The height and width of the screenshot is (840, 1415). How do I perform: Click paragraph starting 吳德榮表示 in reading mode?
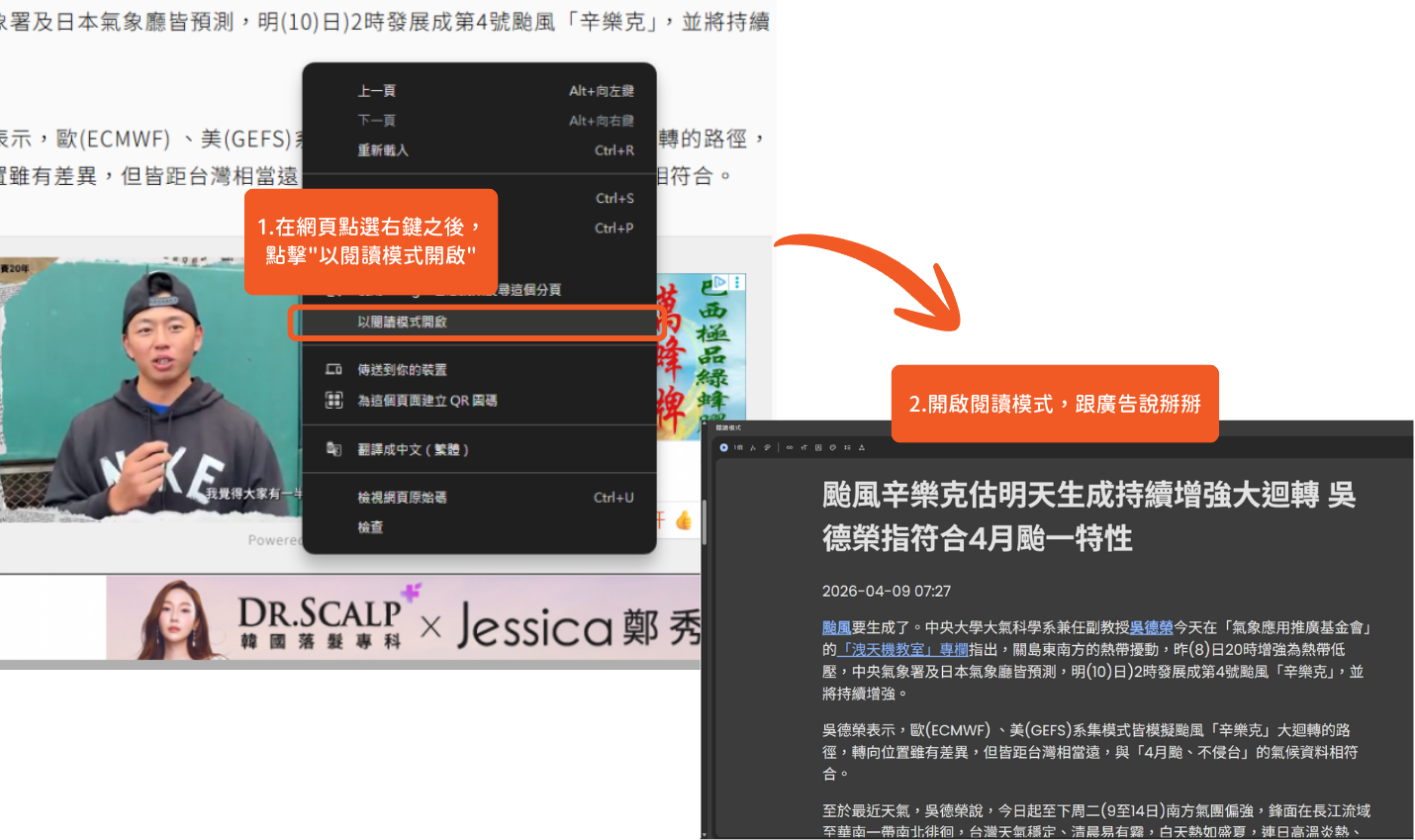[x=1088, y=752]
